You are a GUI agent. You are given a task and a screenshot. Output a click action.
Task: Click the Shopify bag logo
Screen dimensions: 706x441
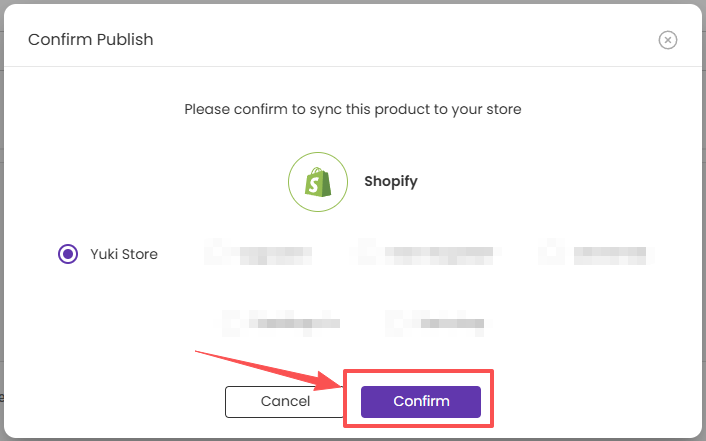click(x=318, y=182)
